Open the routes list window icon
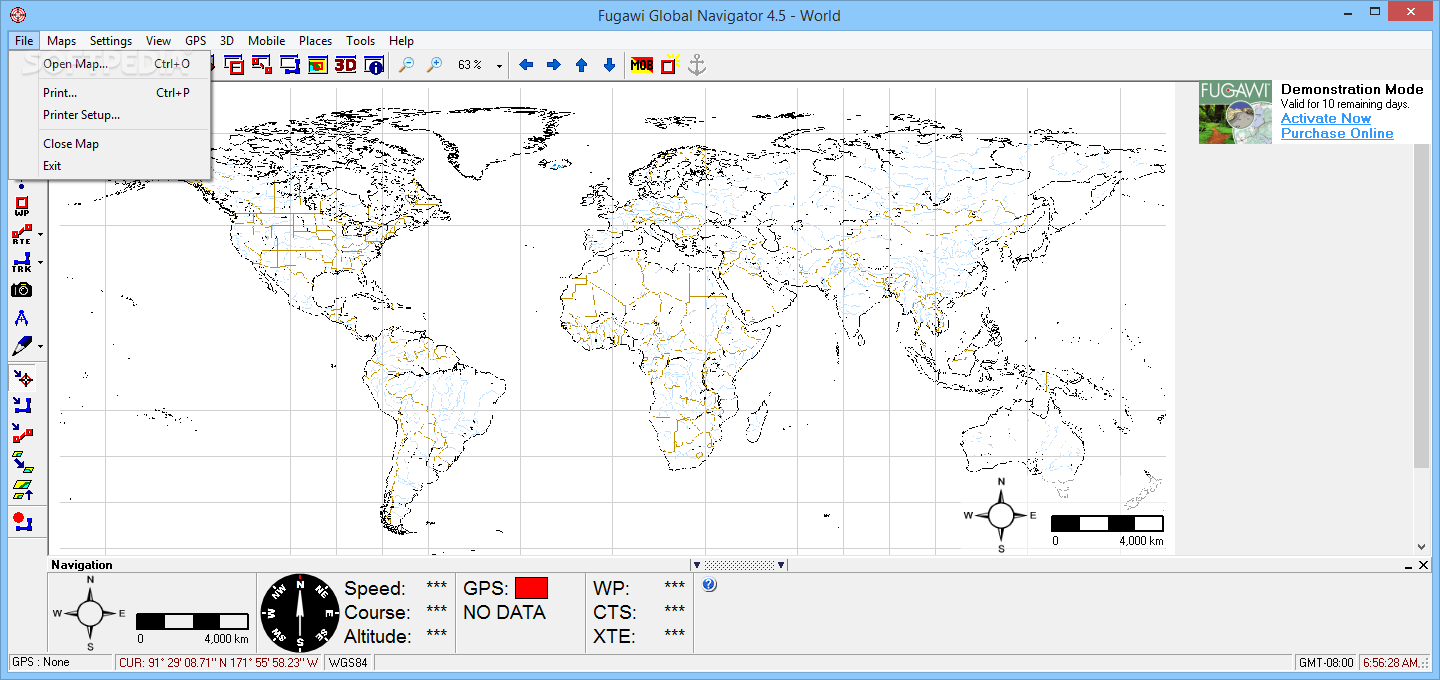This screenshot has height=680, width=1440. click(262, 65)
